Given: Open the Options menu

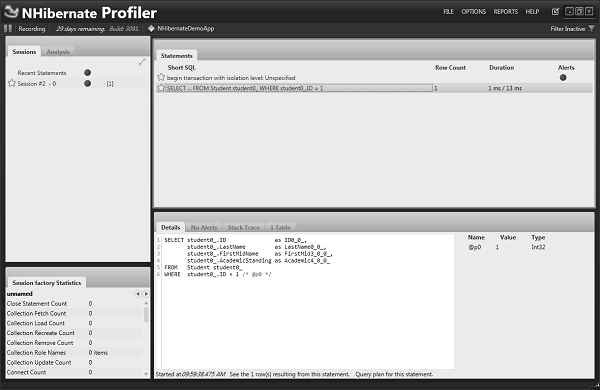Looking at the screenshot, I should [x=473, y=11].
